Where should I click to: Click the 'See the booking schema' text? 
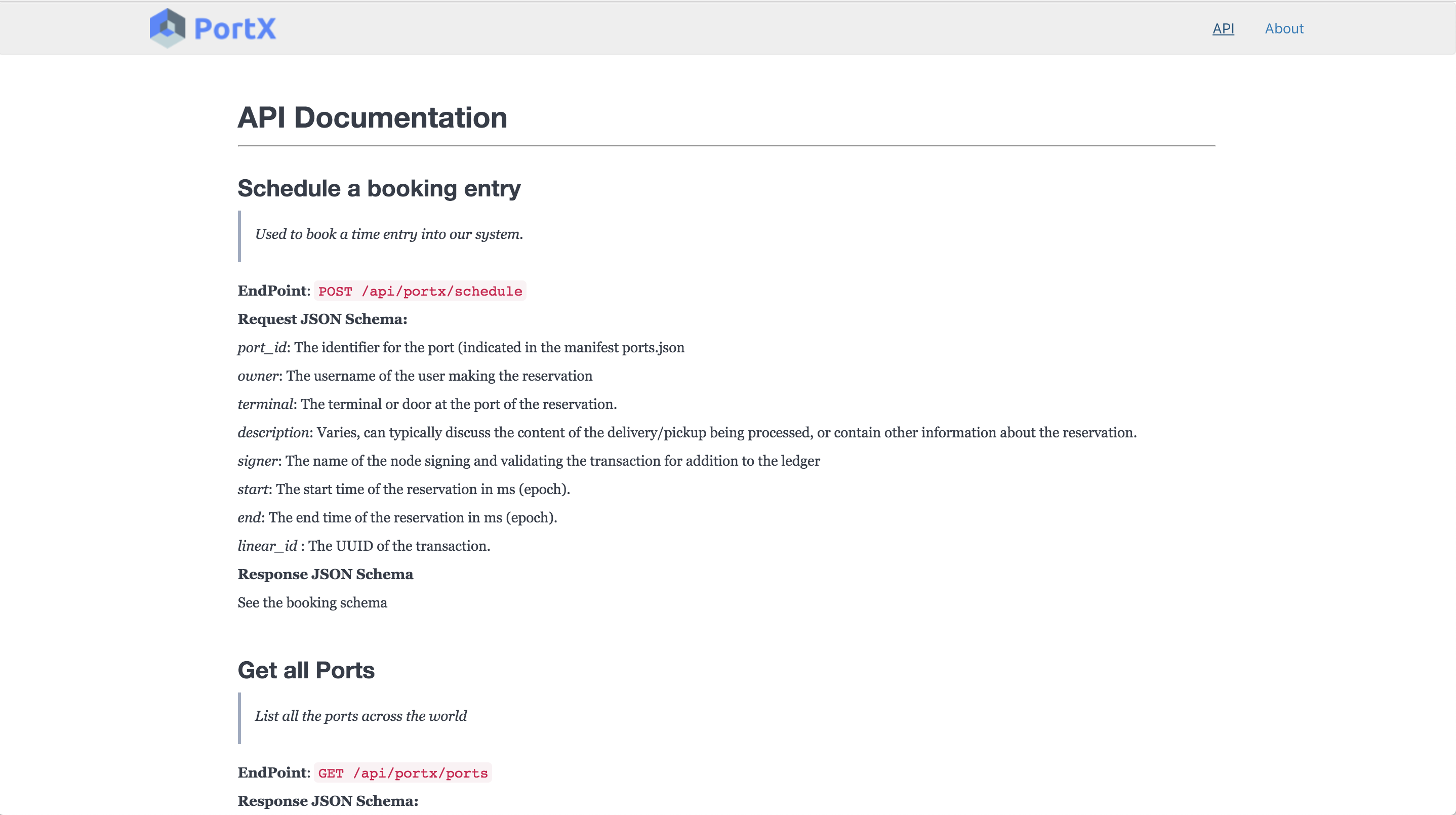[x=312, y=602]
